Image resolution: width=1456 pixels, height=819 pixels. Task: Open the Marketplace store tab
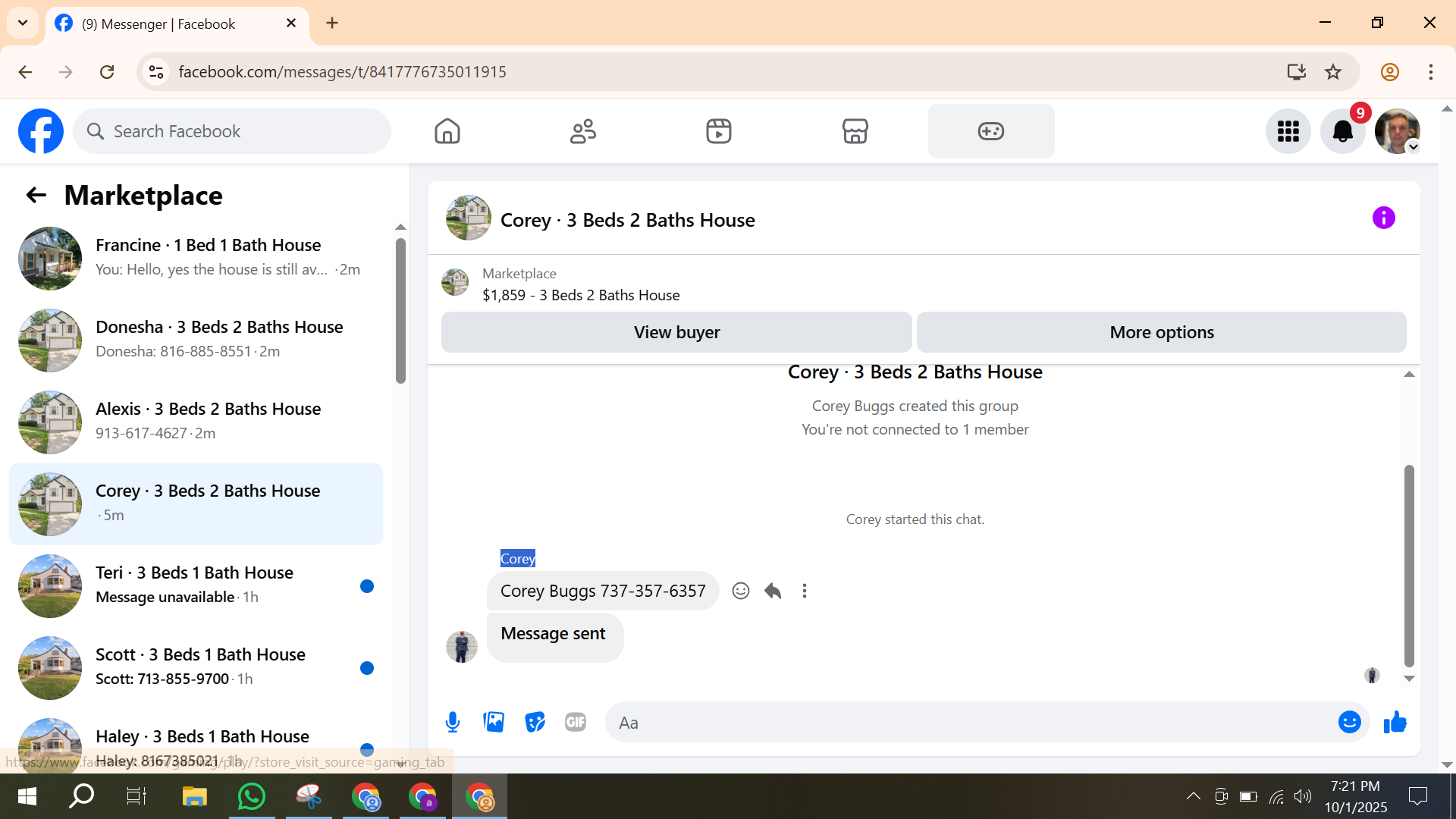[855, 131]
